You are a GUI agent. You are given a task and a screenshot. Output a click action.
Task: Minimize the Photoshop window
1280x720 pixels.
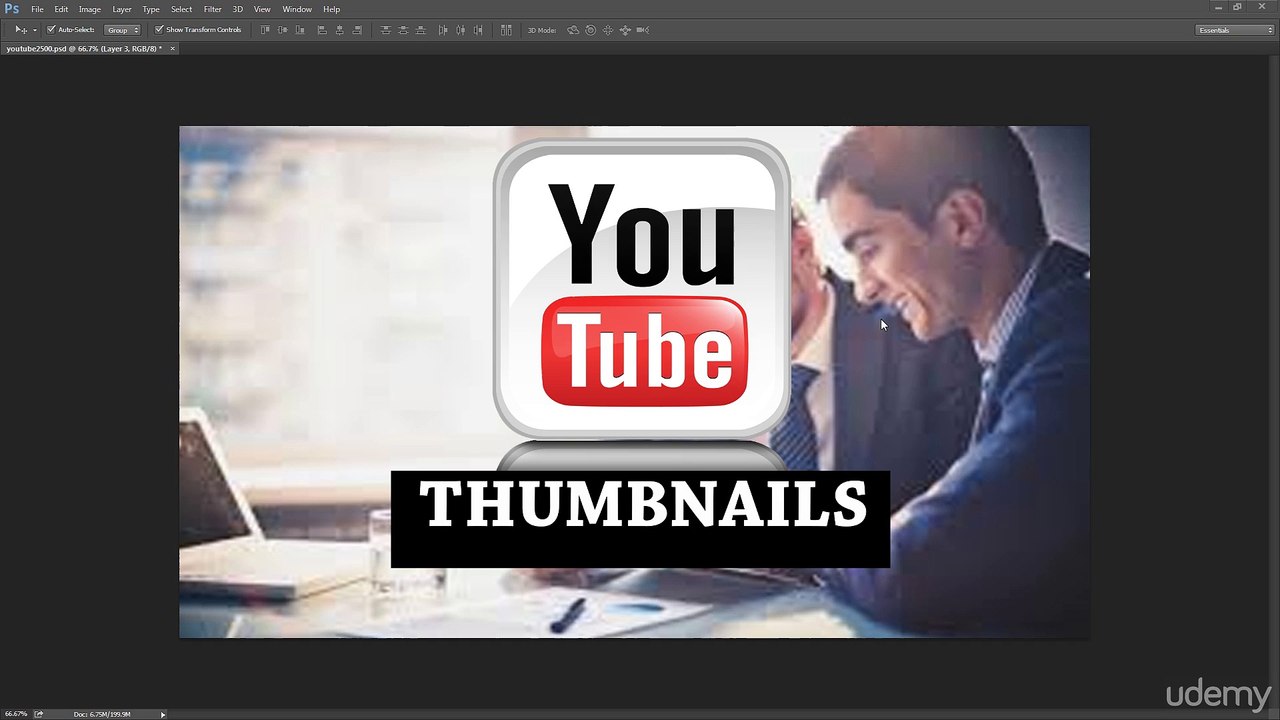coord(1218,7)
